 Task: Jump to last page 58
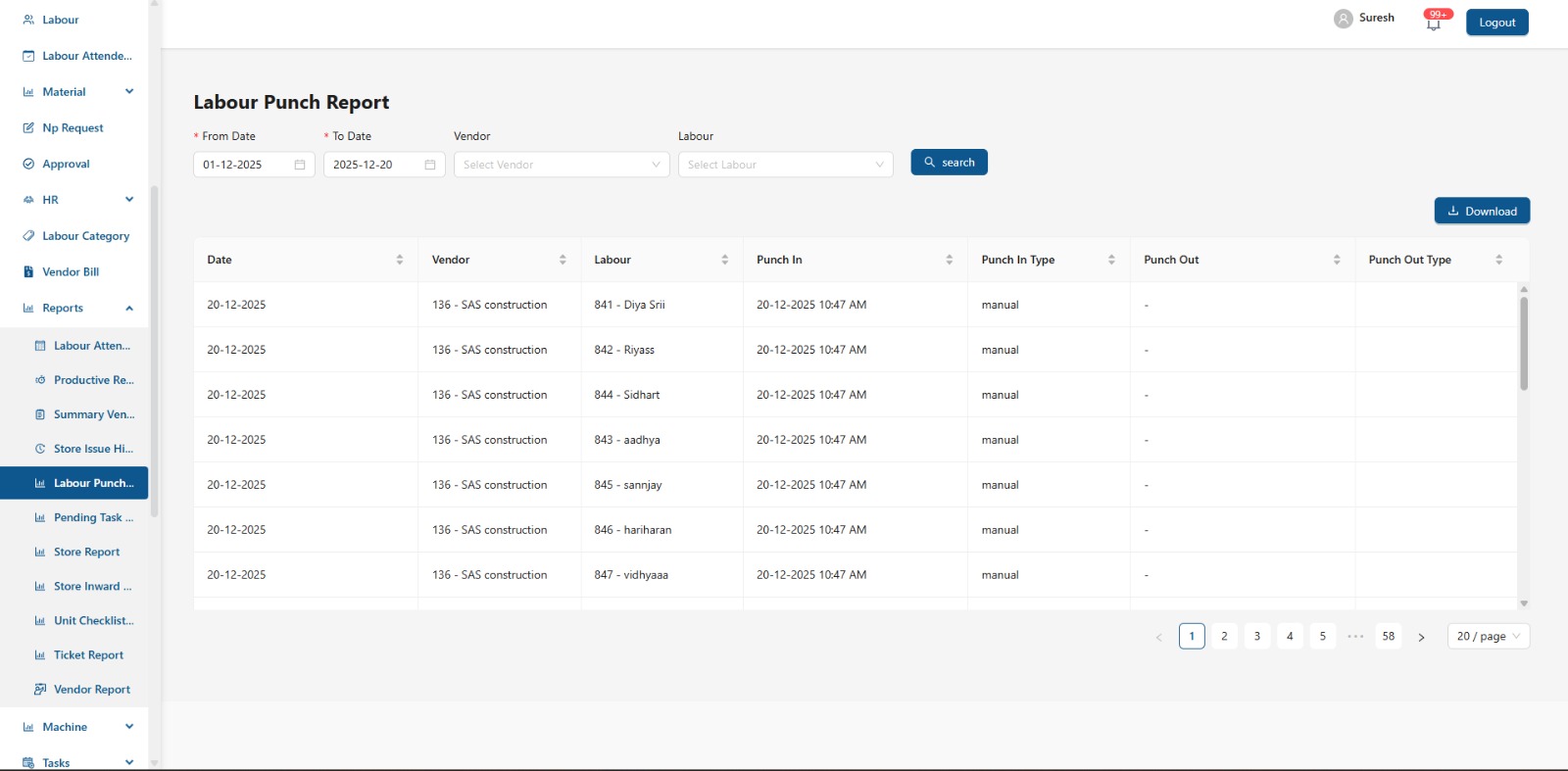point(1389,636)
